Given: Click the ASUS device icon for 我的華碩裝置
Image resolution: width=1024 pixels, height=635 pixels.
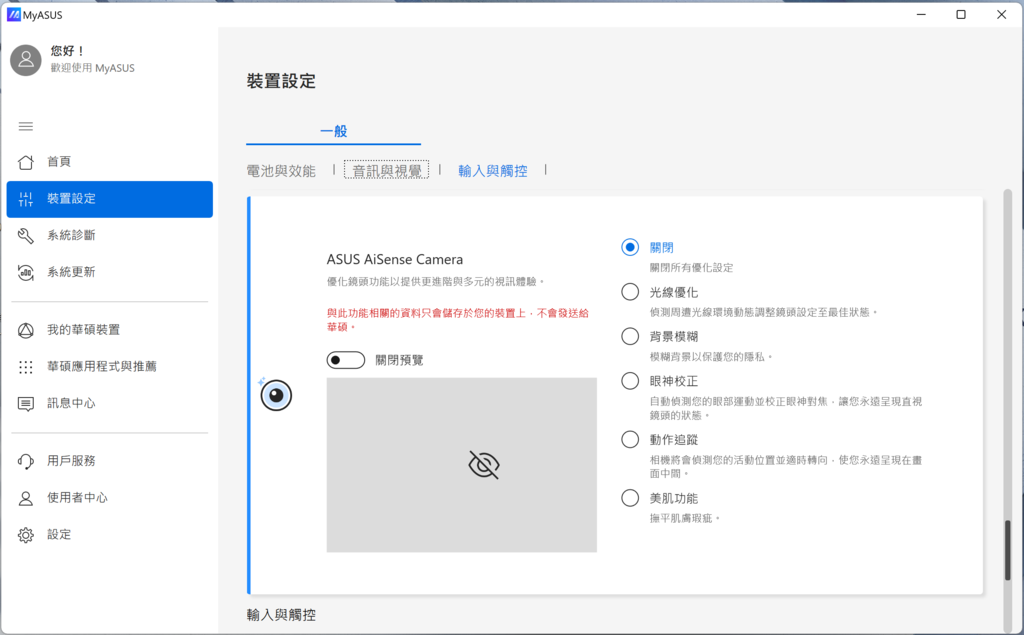Looking at the screenshot, I should coord(25,330).
